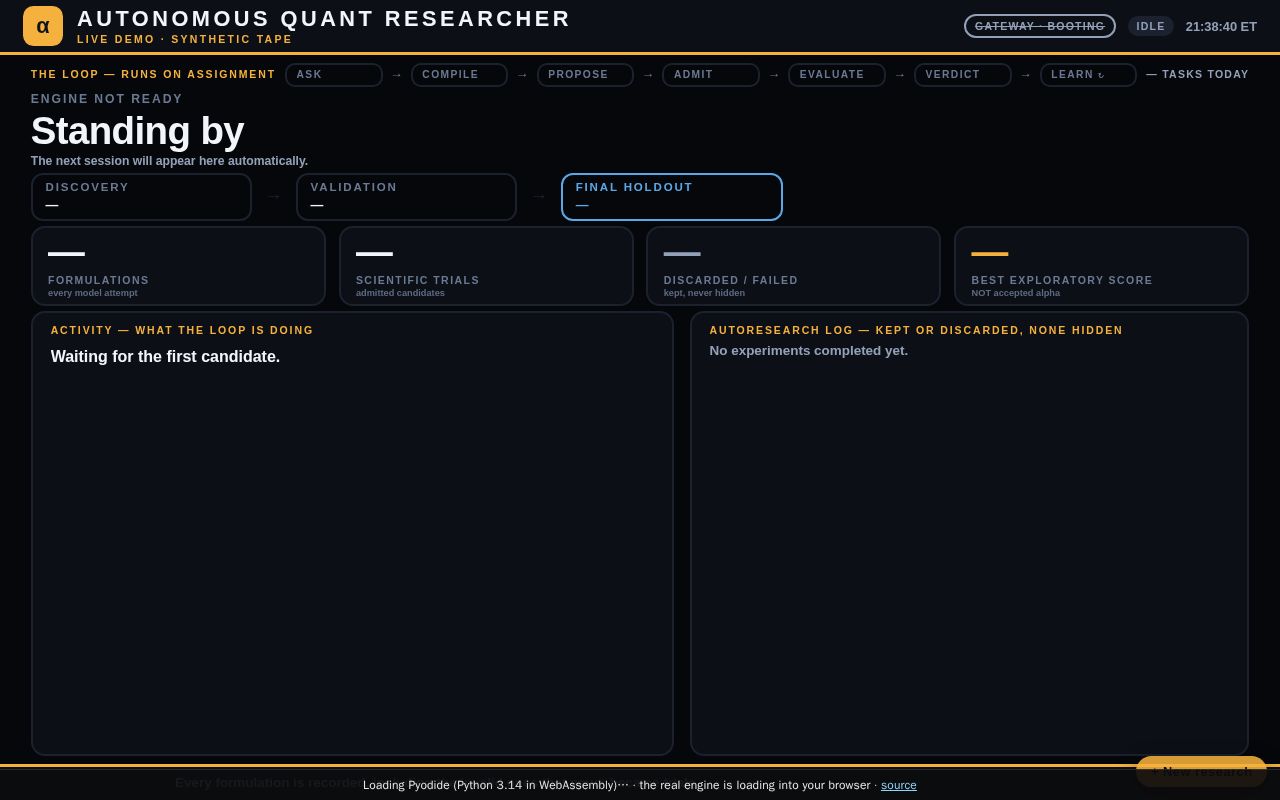Select the ADMIT loop step
The image size is (1280, 800).
coord(711,75)
